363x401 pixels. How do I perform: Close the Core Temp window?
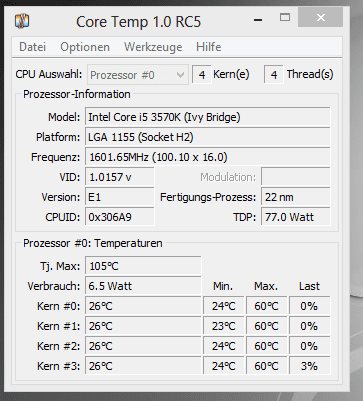pyautogui.click(x=320, y=17)
